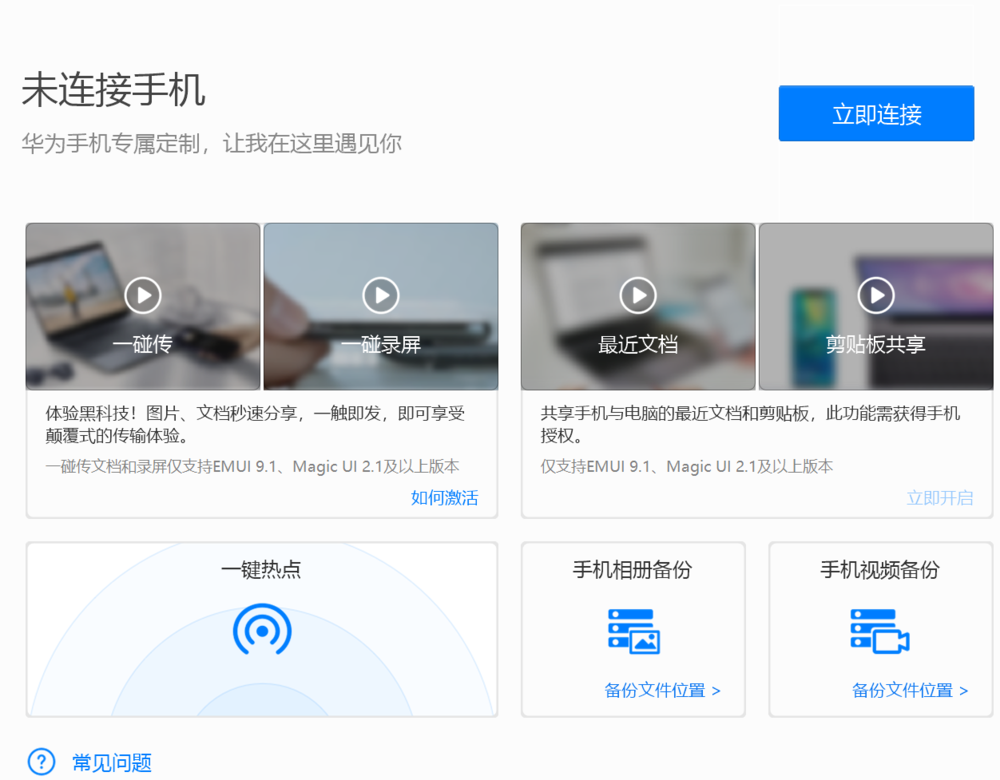Viewport: 1000px width, 780px height.
Task: Click the 手机视频备份 video backup icon
Action: [879, 631]
